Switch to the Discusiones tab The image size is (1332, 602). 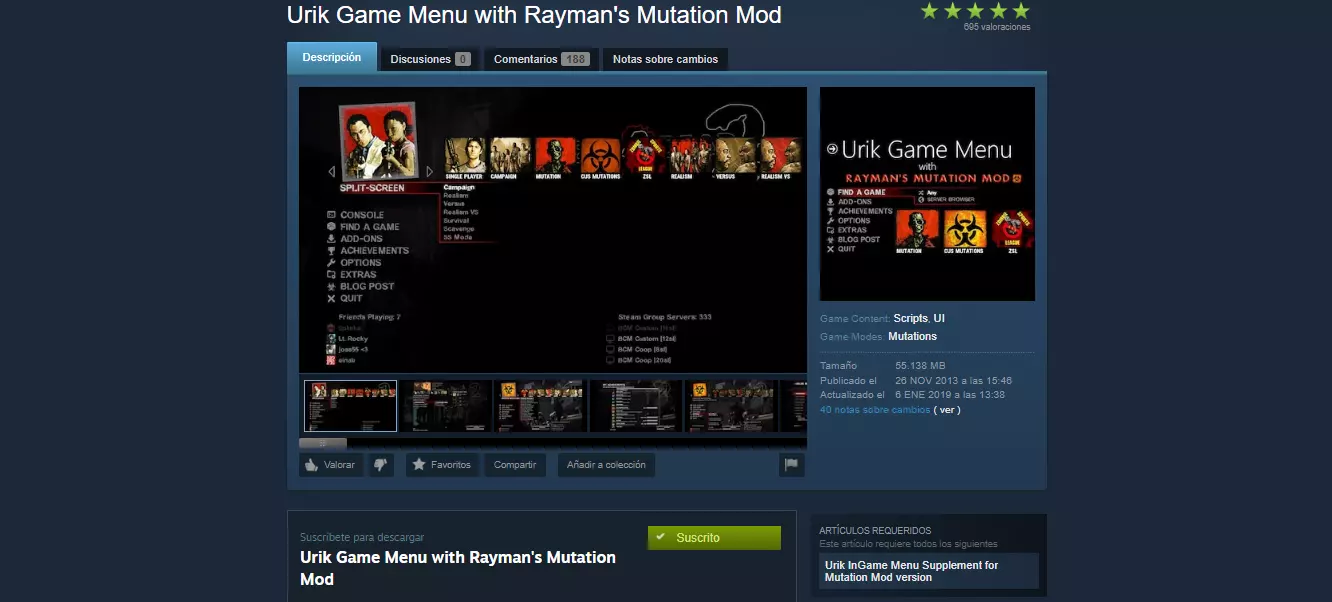[430, 59]
